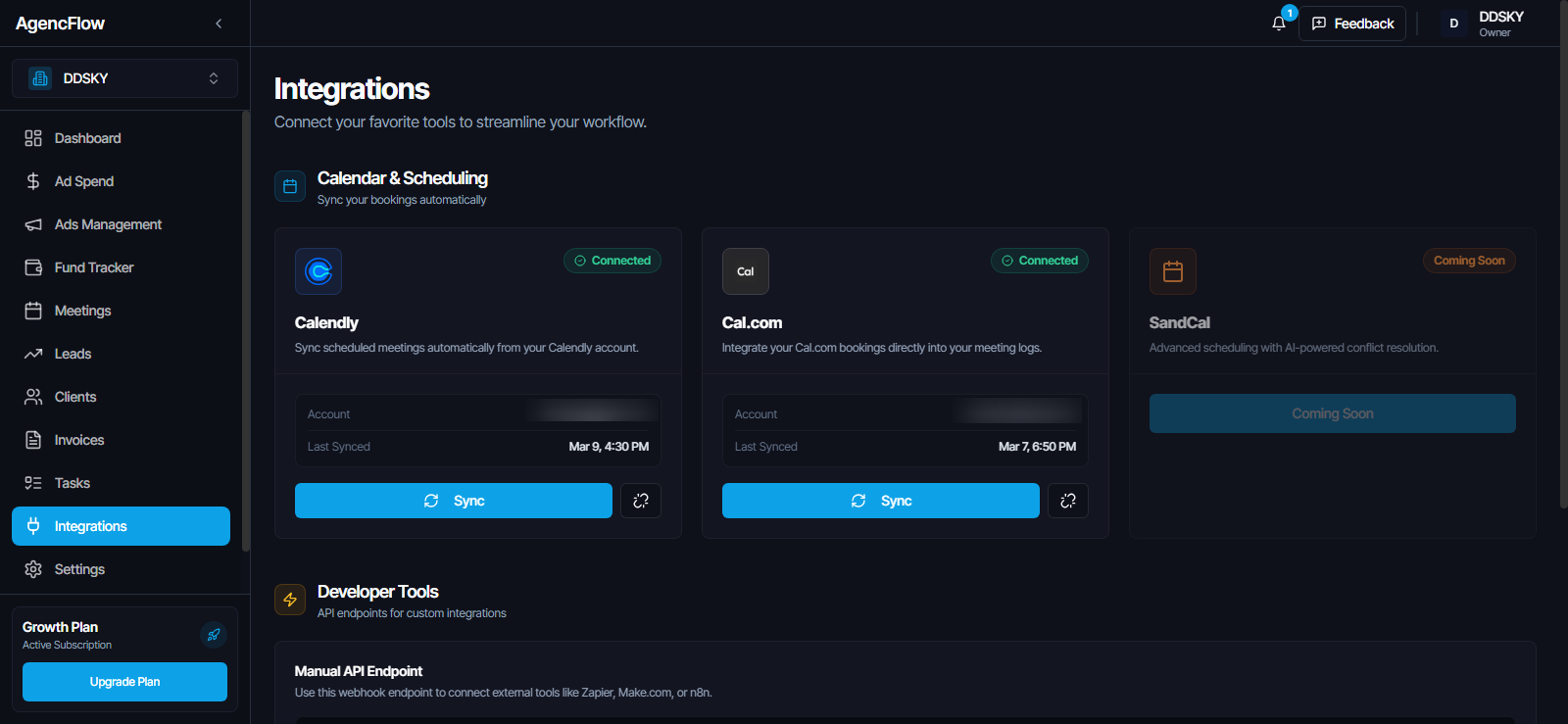Screen dimensions: 1568x724
Task: Navigate to Fund Tracker
Action: click(121, 267)
